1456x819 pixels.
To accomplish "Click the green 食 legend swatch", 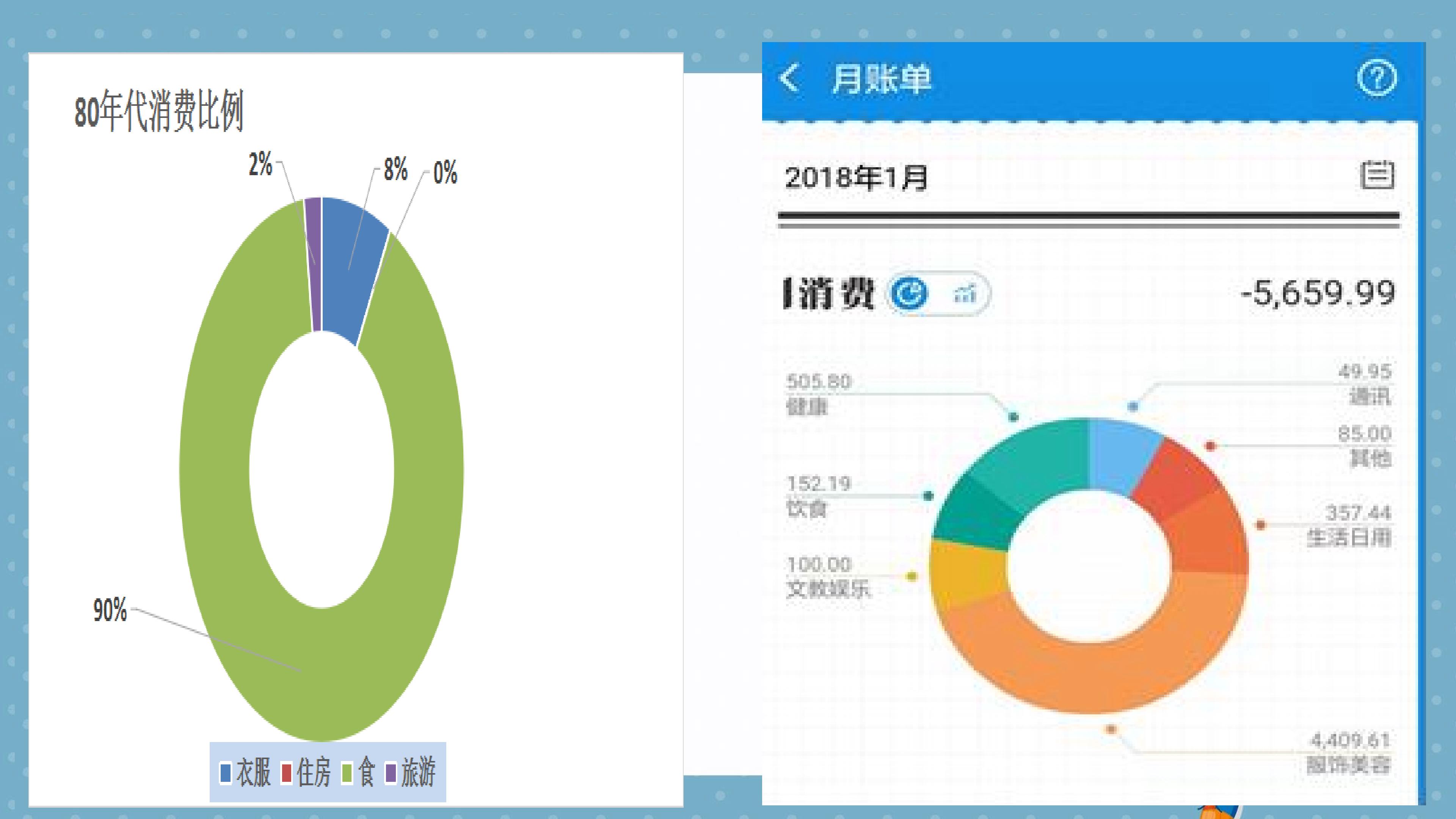I will click(347, 773).
